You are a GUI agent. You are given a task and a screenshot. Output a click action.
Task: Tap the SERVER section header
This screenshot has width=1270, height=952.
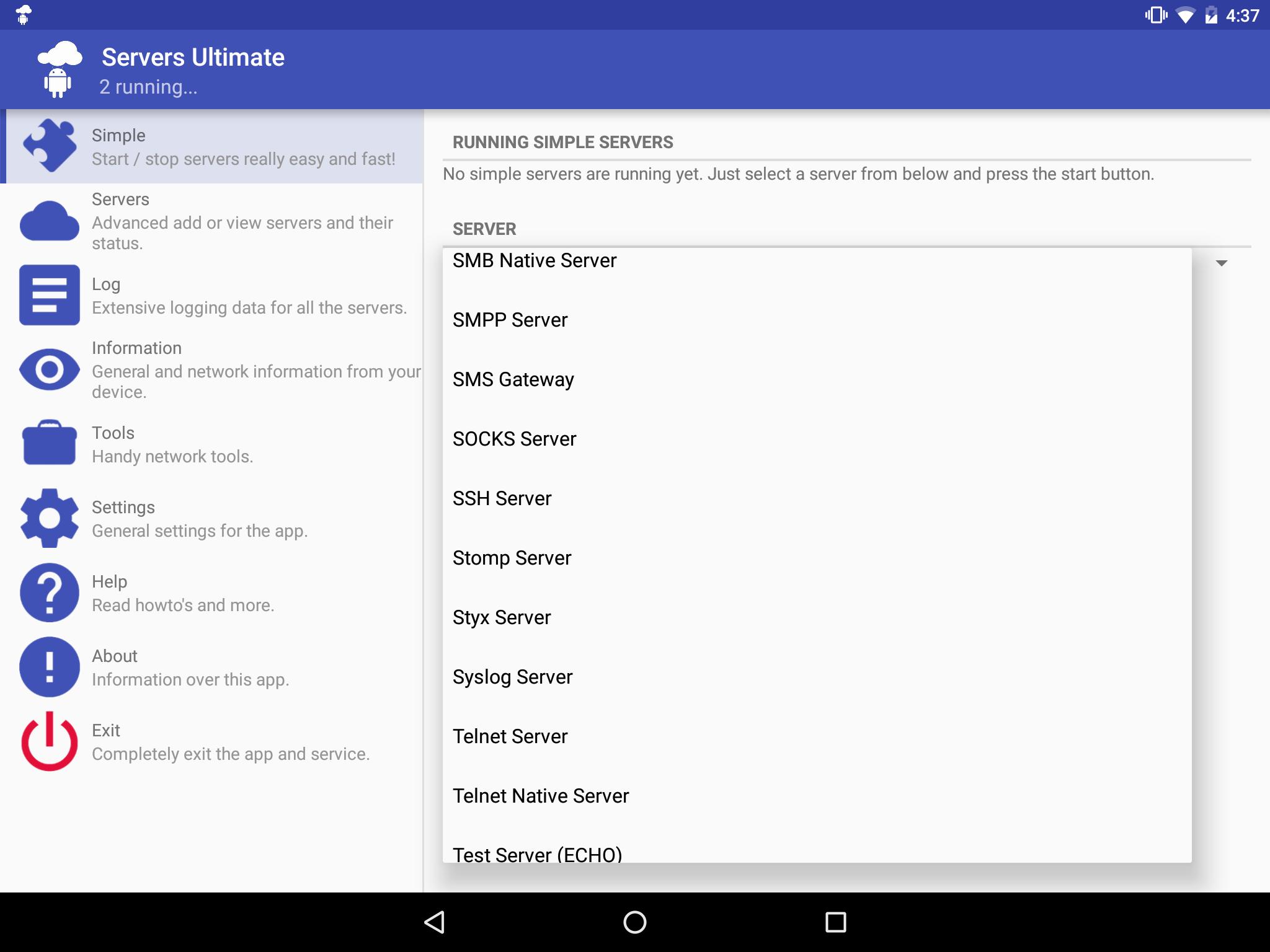[x=484, y=229]
